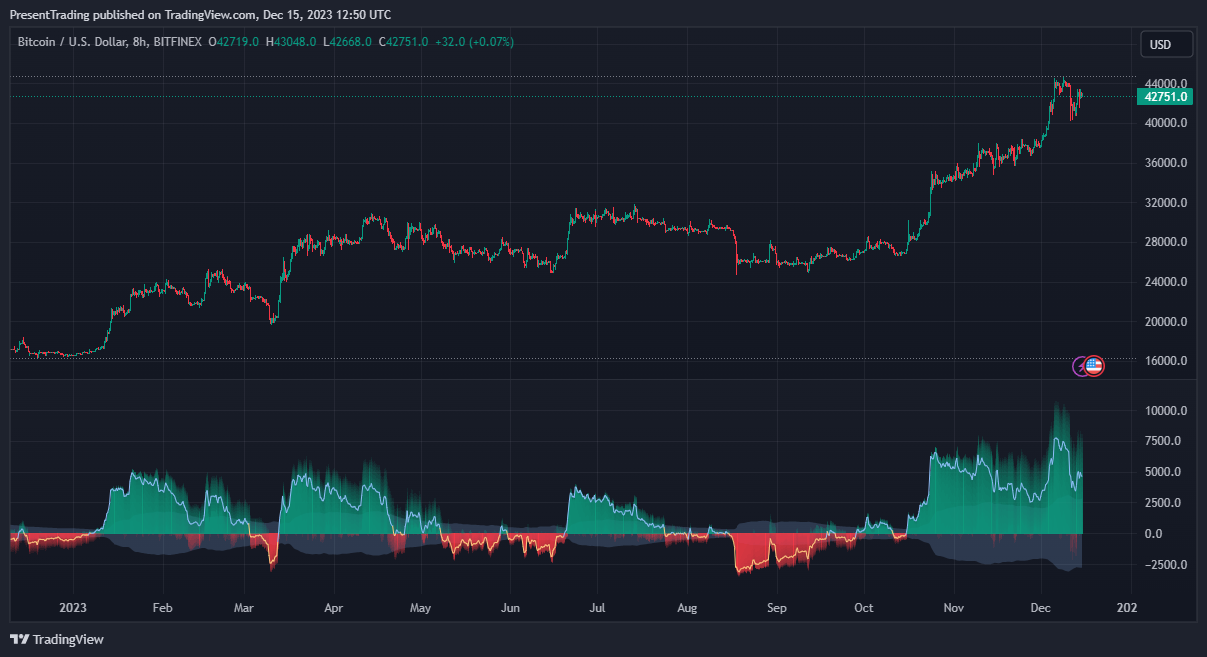Click the 32000.0 price axis label

[x=1166, y=202]
